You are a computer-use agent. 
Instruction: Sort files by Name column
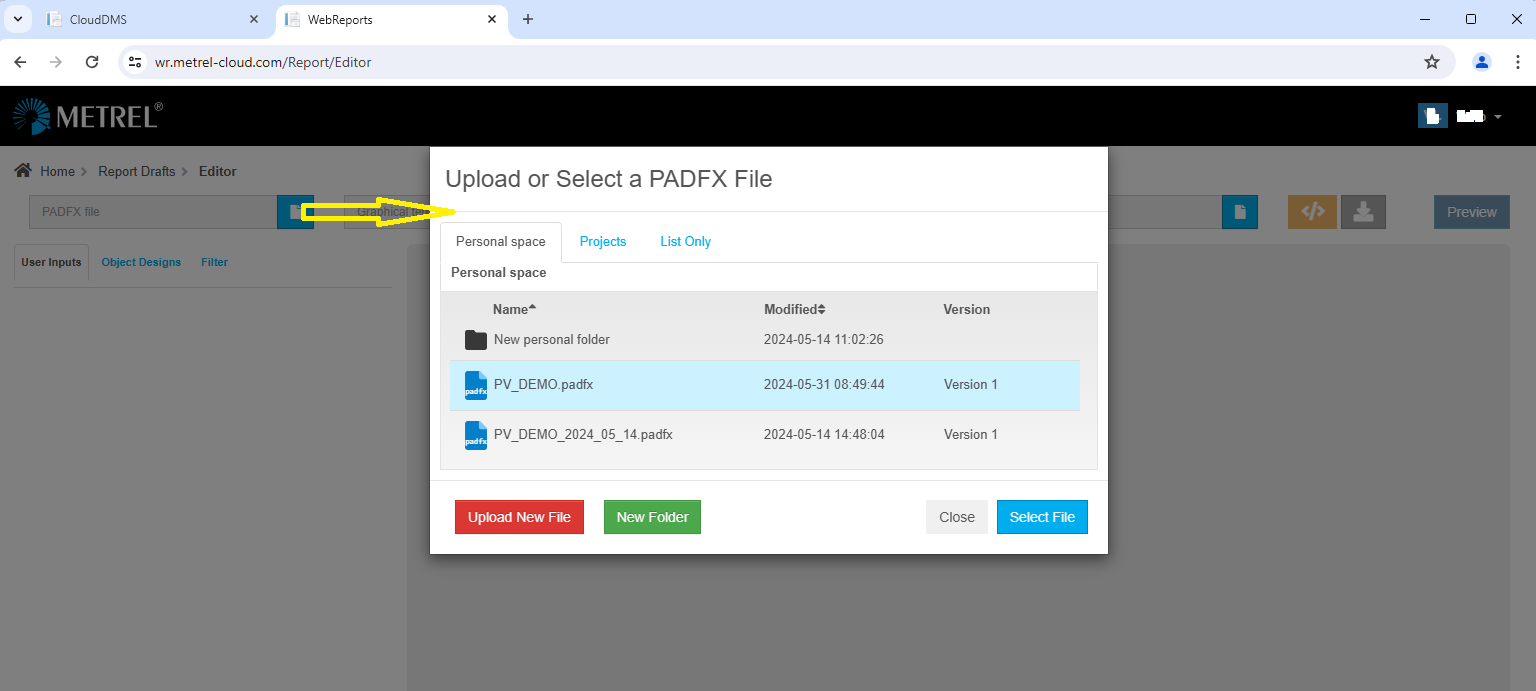coord(514,309)
